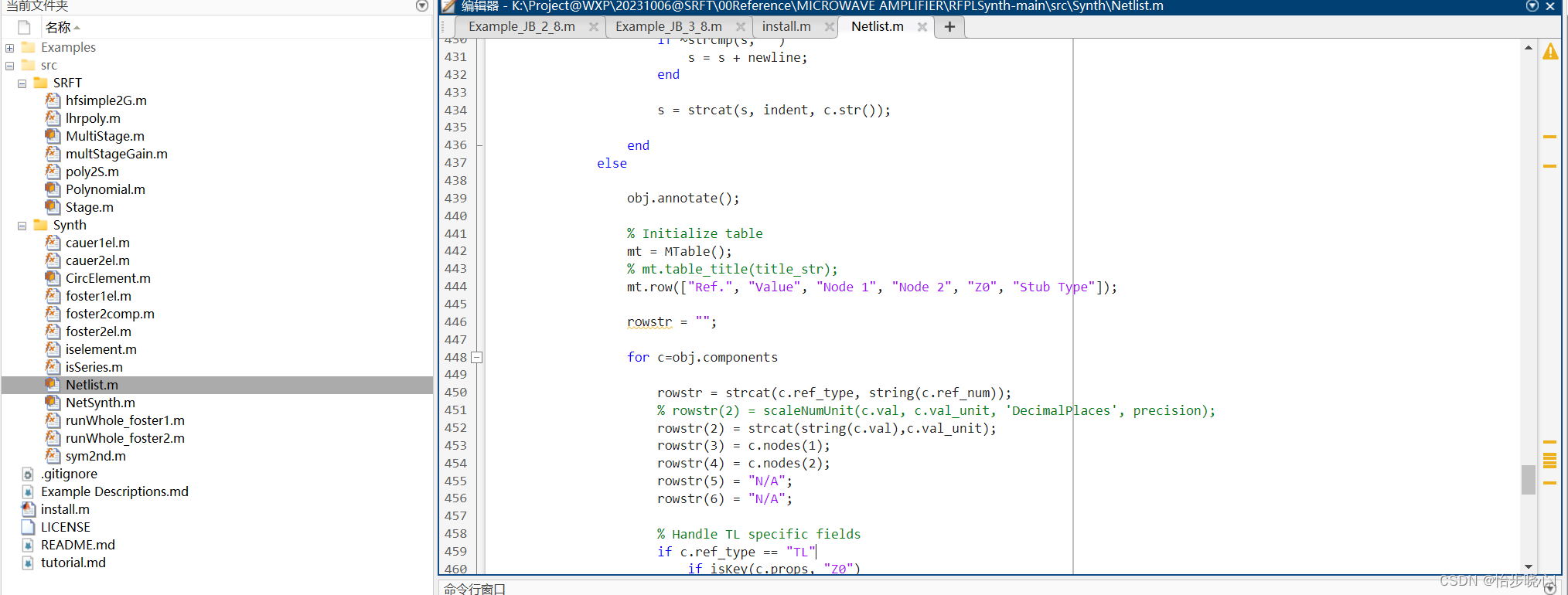Click the cauer1el.m file icon
The image size is (1568, 595).
click(x=53, y=243)
